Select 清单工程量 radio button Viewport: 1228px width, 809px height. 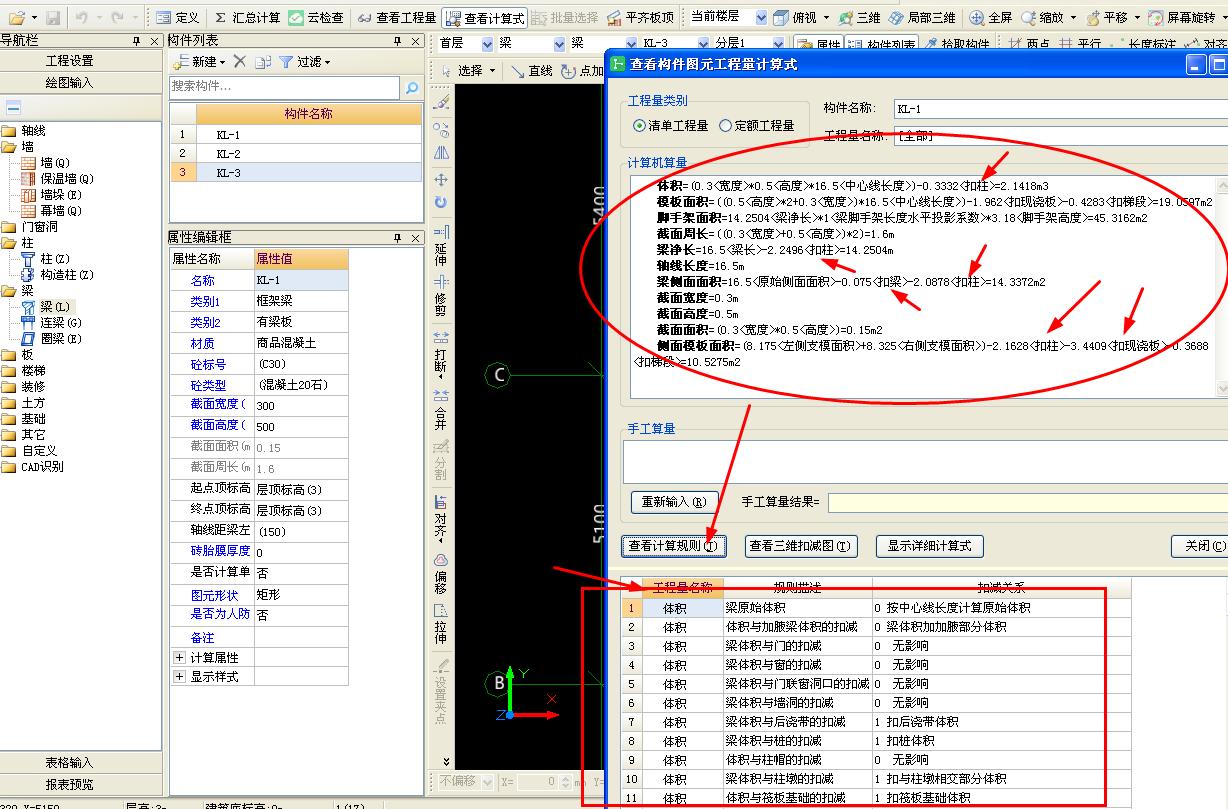pyautogui.click(x=671, y=126)
